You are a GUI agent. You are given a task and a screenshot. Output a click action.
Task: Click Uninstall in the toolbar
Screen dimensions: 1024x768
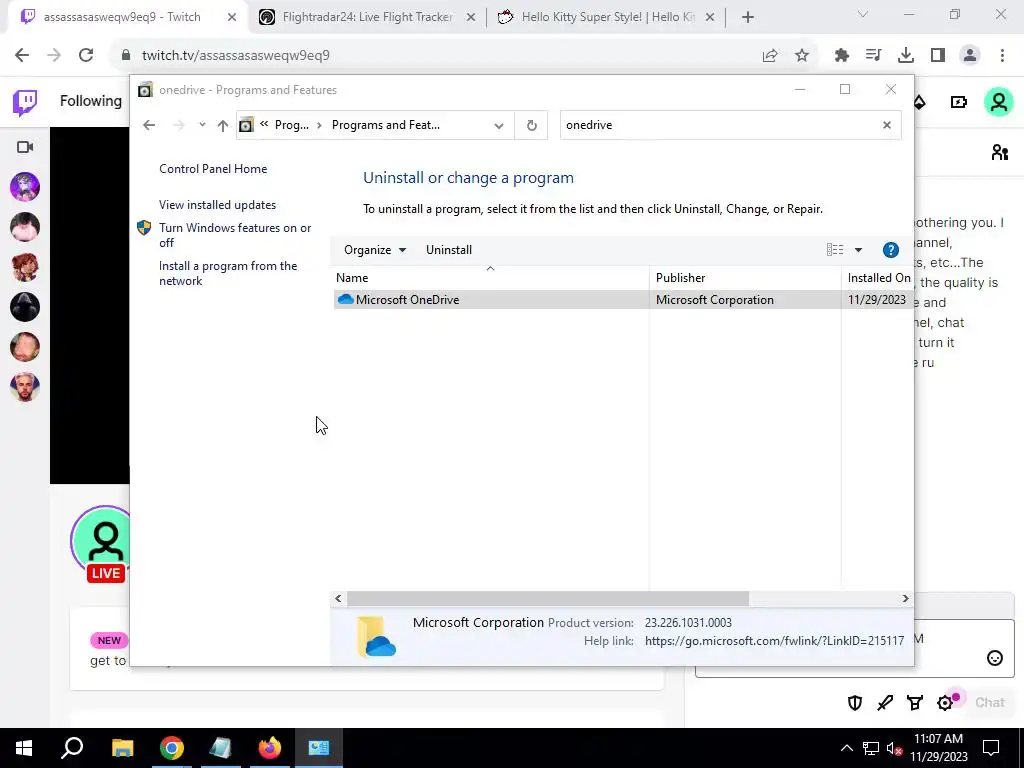click(449, 250)
